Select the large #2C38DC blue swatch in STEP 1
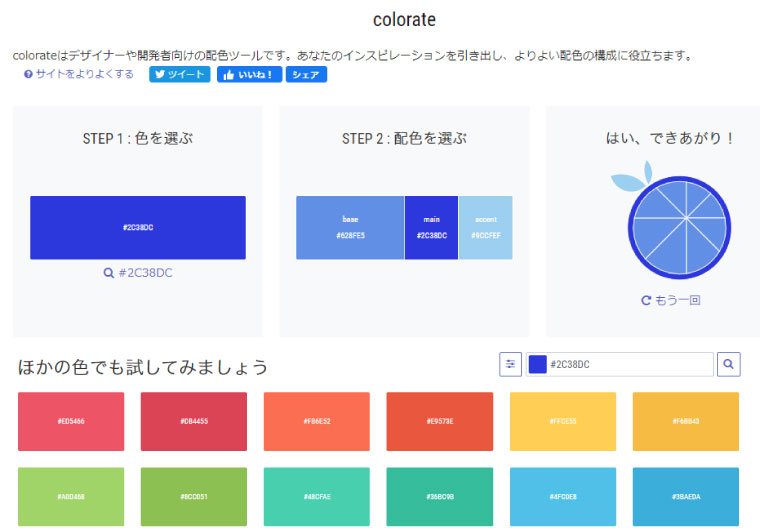Viewport: 760px width, 530px height. point(138,227)
